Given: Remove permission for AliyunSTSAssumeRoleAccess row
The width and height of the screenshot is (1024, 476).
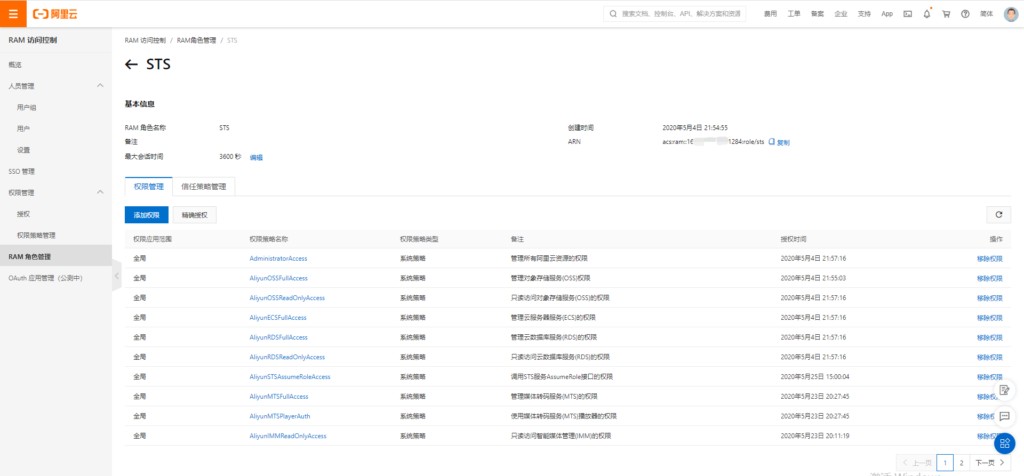Looking at the screenshot, I should coord(989,377).
